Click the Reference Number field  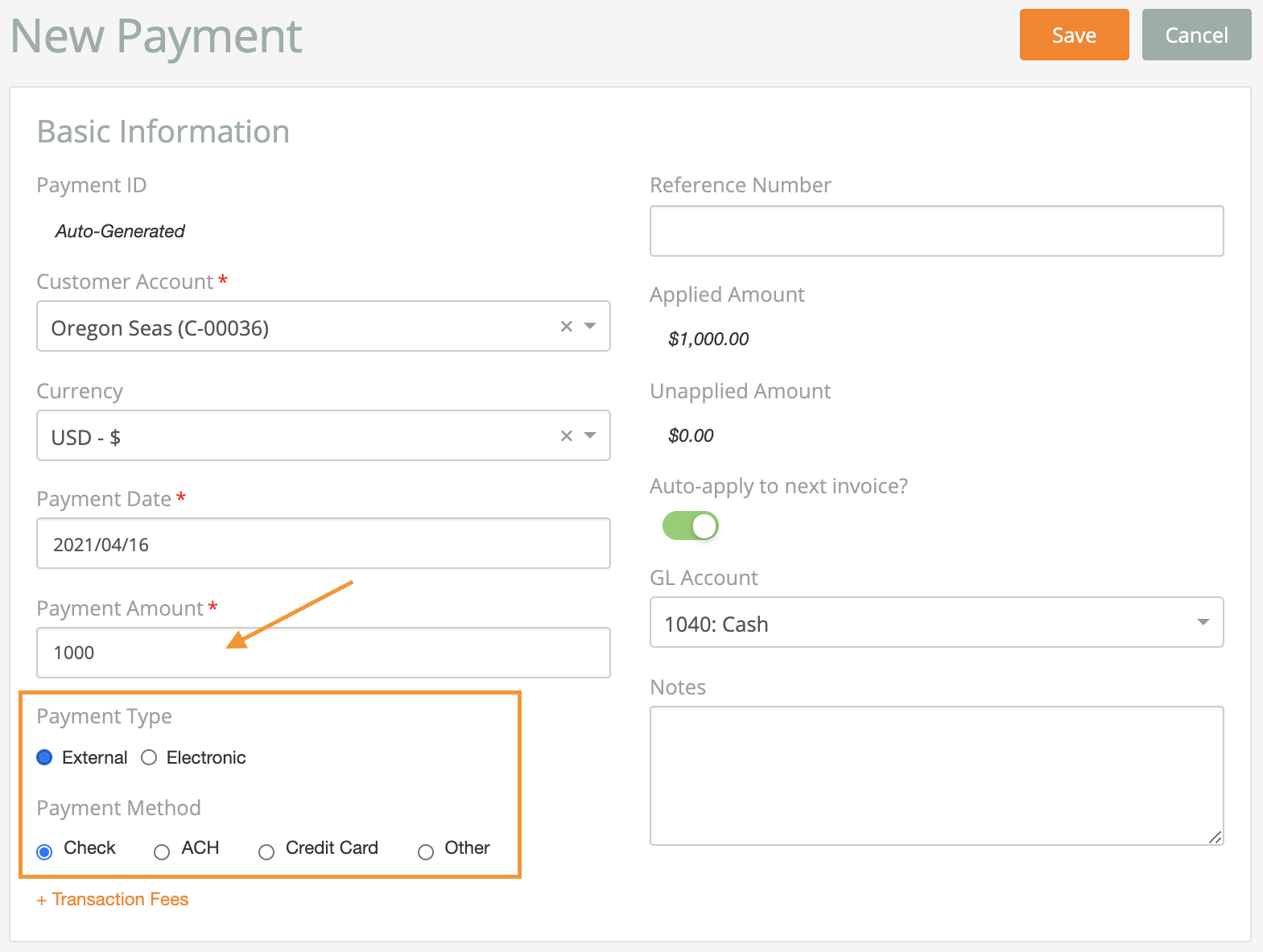tap(937, 231)
